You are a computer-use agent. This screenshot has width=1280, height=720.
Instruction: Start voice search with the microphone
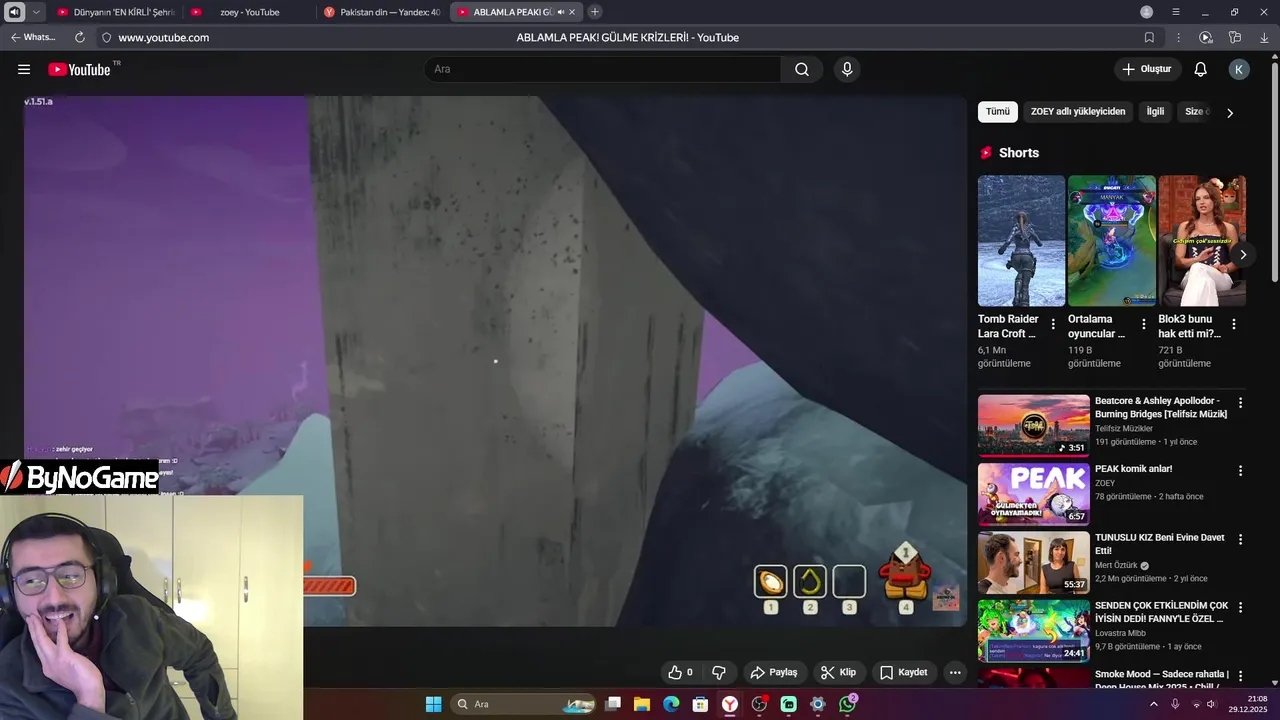[847, 69]
